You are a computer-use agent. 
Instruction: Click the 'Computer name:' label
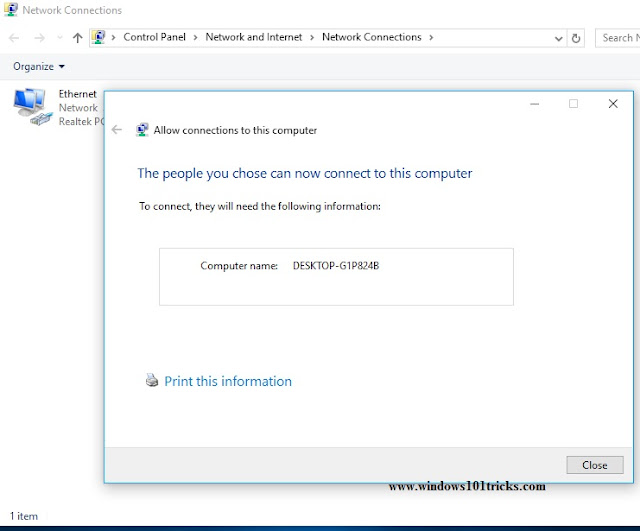[239, 266]
